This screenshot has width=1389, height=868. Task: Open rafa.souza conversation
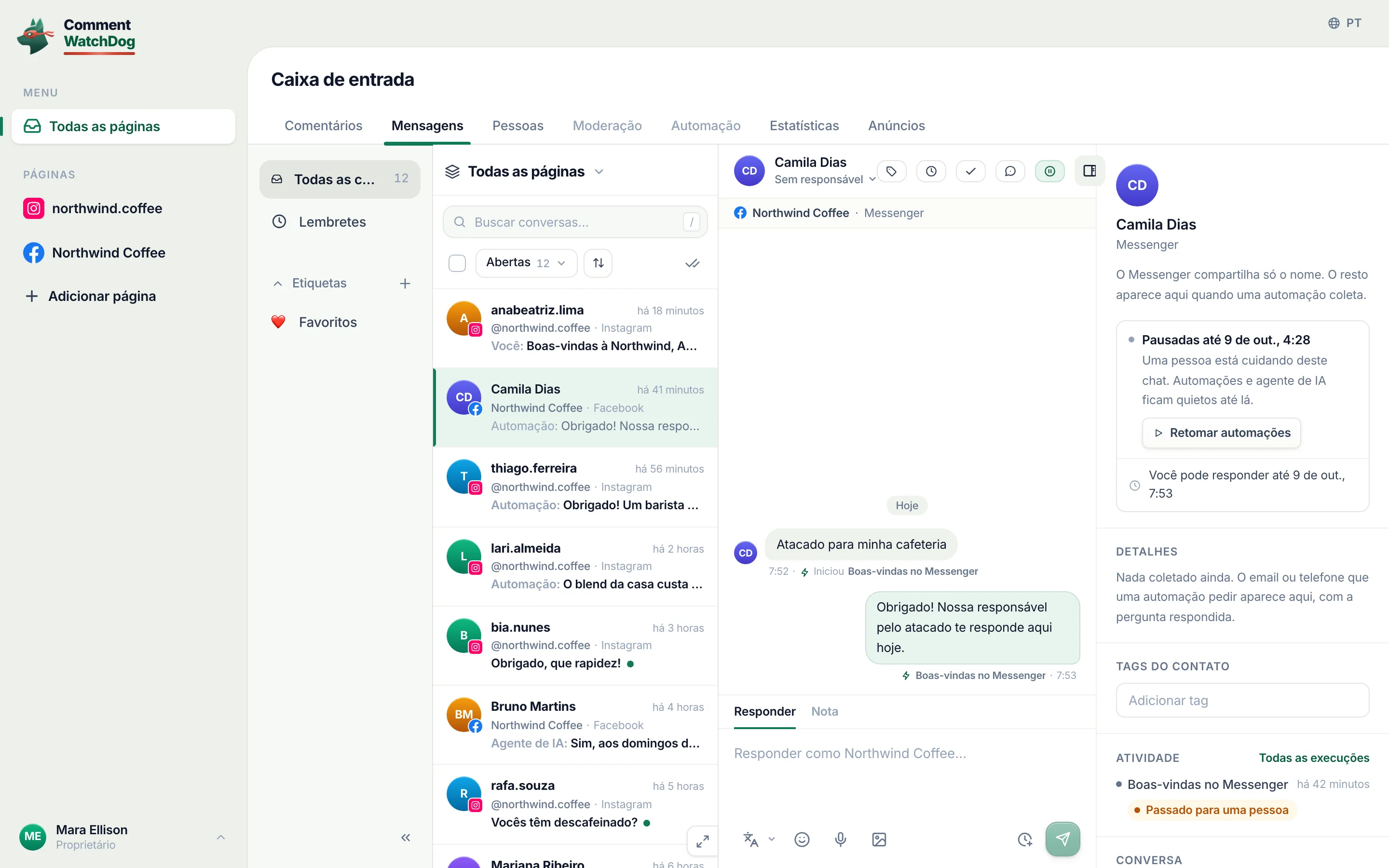pyautogui.click(x=576, y=804)
